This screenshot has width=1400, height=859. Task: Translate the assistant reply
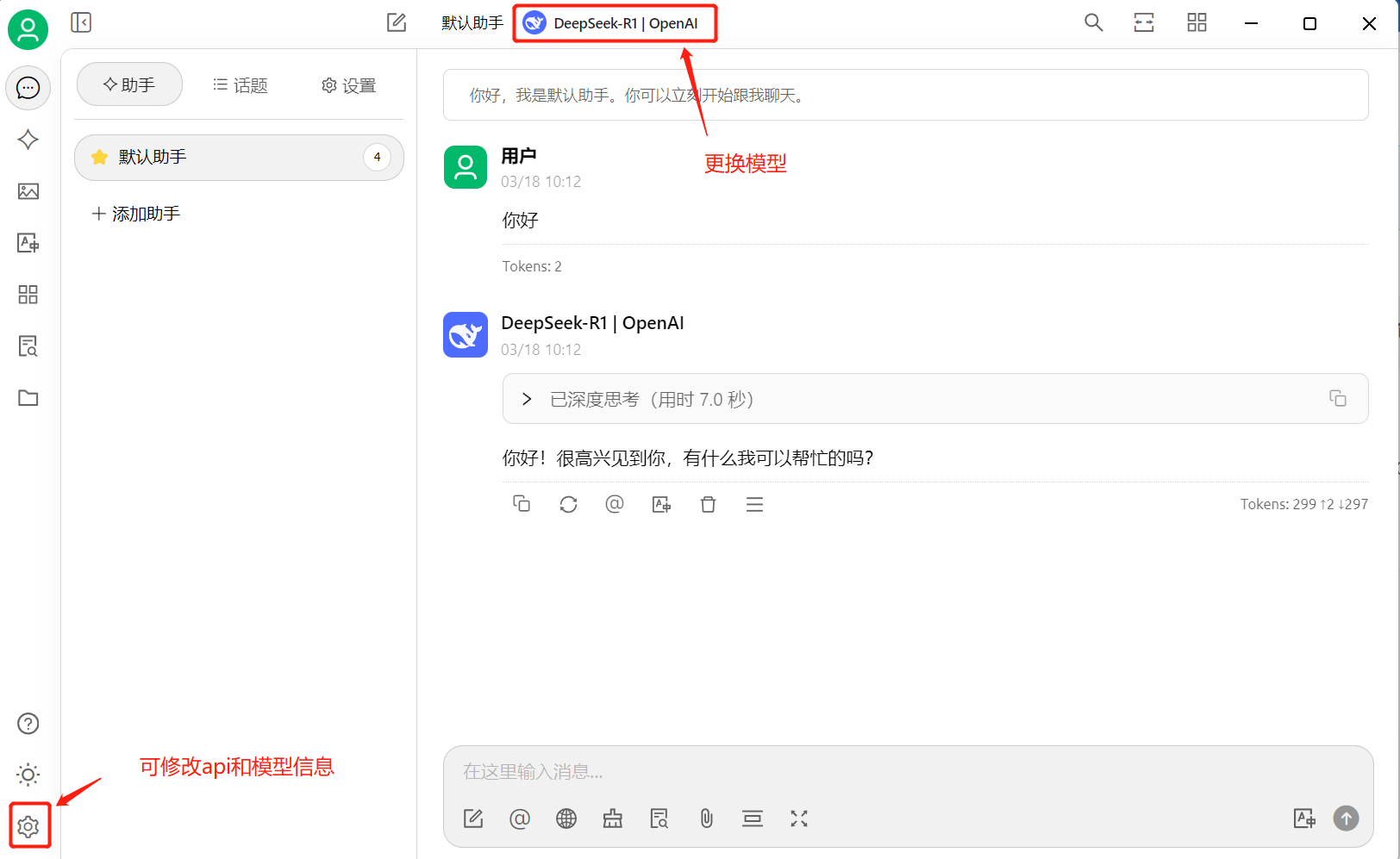point(661,504)
